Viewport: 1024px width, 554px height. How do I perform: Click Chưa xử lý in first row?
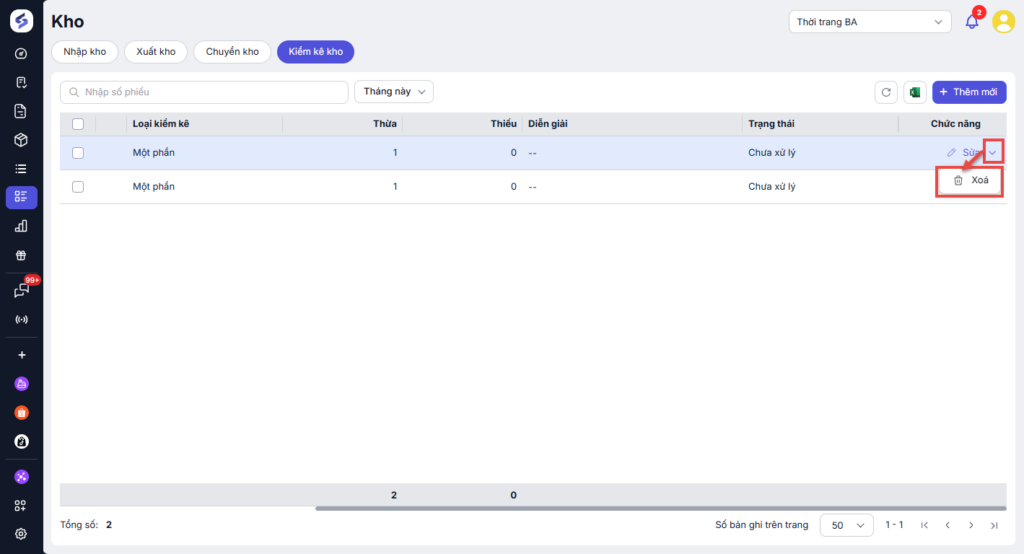(x=772, y=152)
